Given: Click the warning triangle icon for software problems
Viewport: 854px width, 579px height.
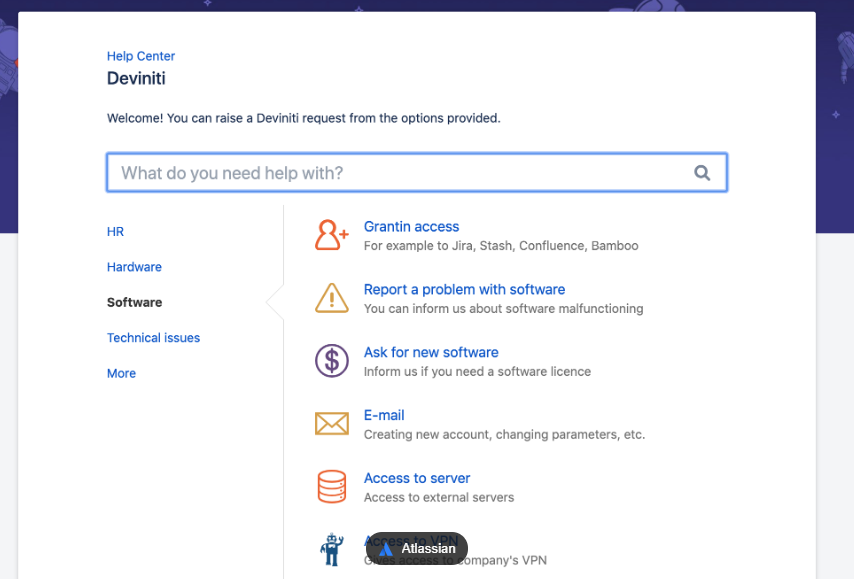Looking at the screenshot, I should pos(331,298).
